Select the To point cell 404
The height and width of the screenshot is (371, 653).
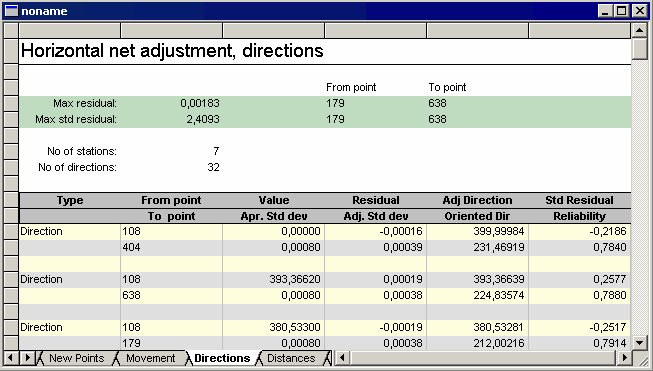pos(172,247)
